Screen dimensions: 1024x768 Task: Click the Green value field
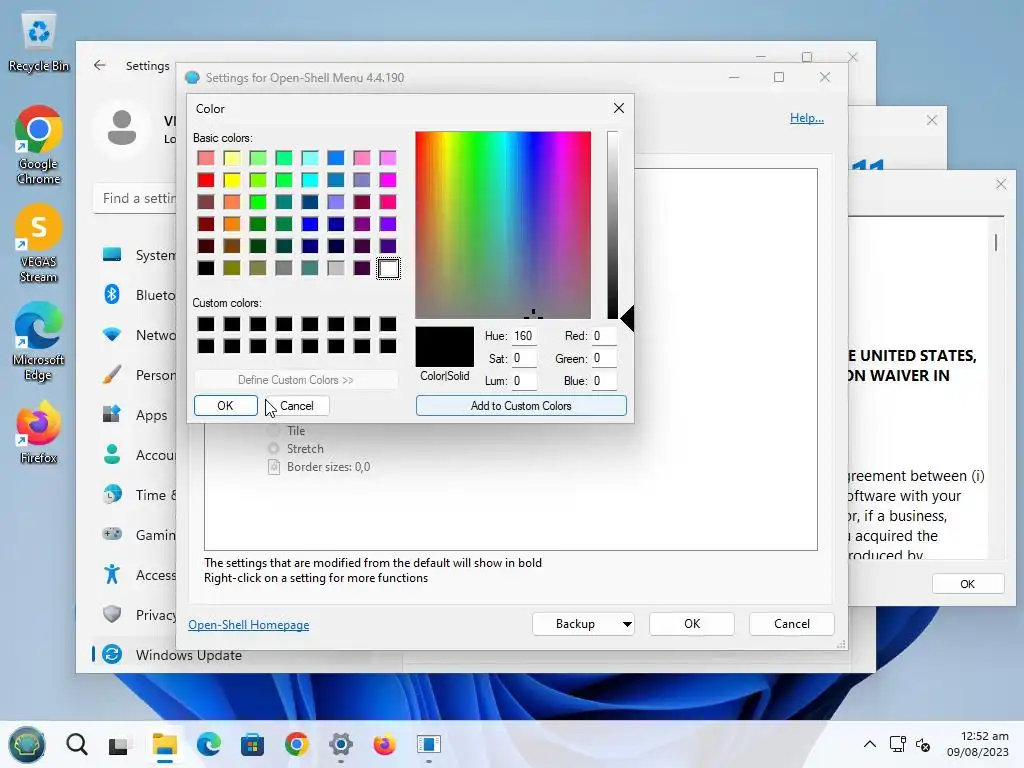(x=604, y=359)
